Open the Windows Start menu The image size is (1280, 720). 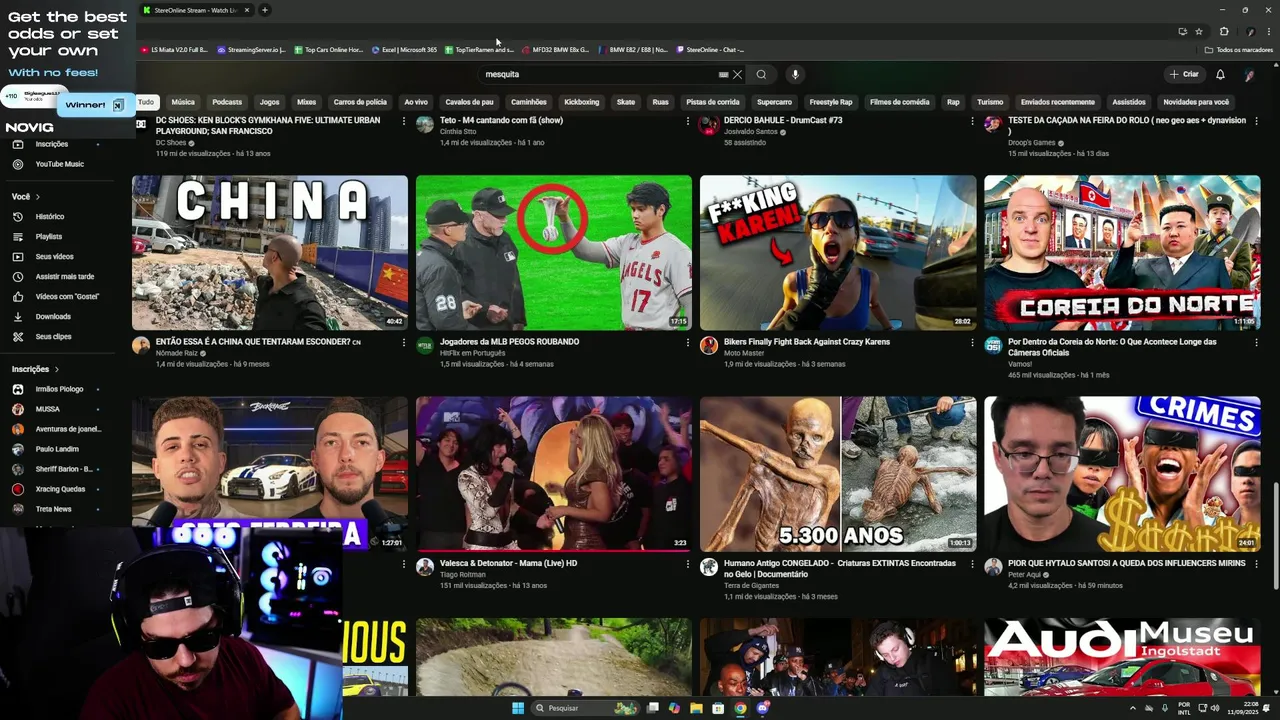(x=518, y=708)
